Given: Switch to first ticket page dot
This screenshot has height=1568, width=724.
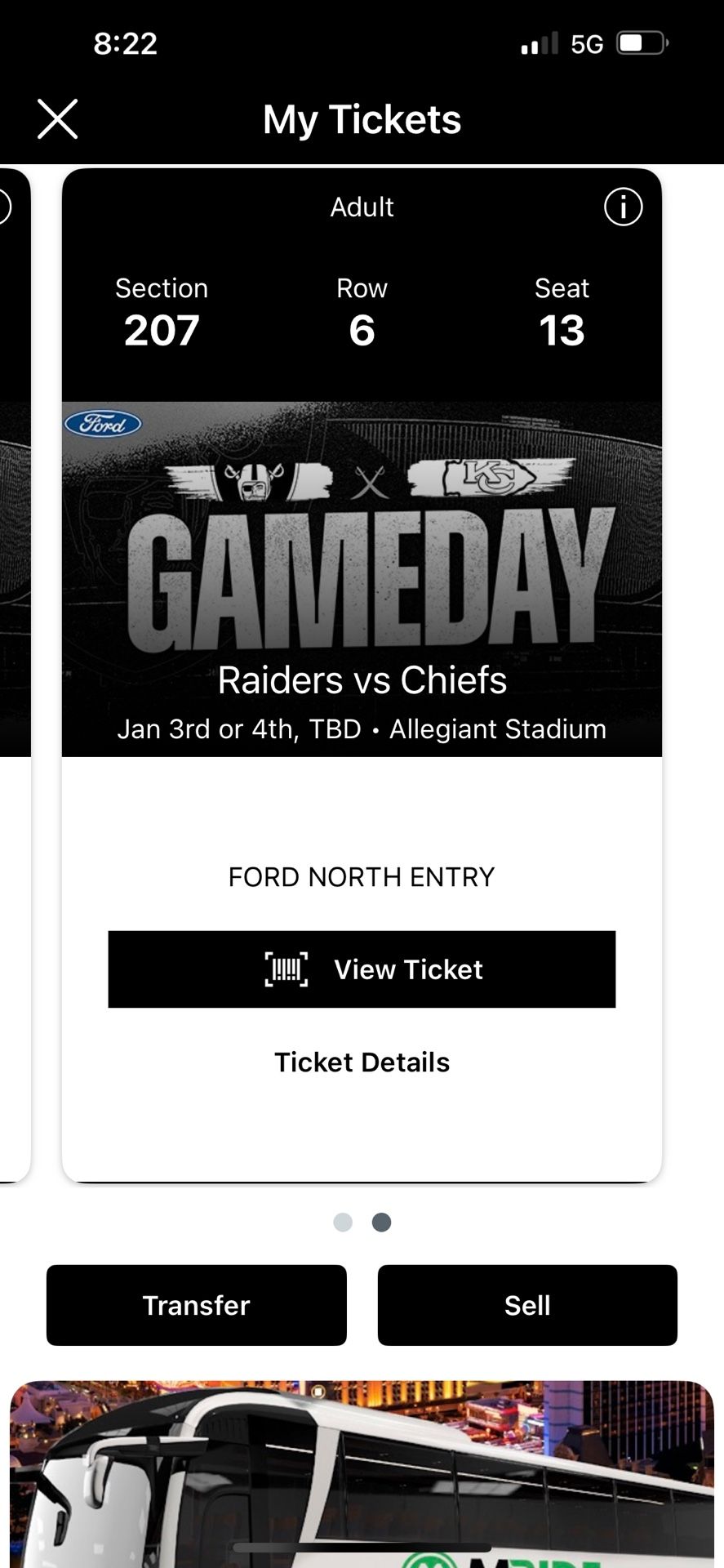Looking at the screenshot, I should [x=343, y=1222].
